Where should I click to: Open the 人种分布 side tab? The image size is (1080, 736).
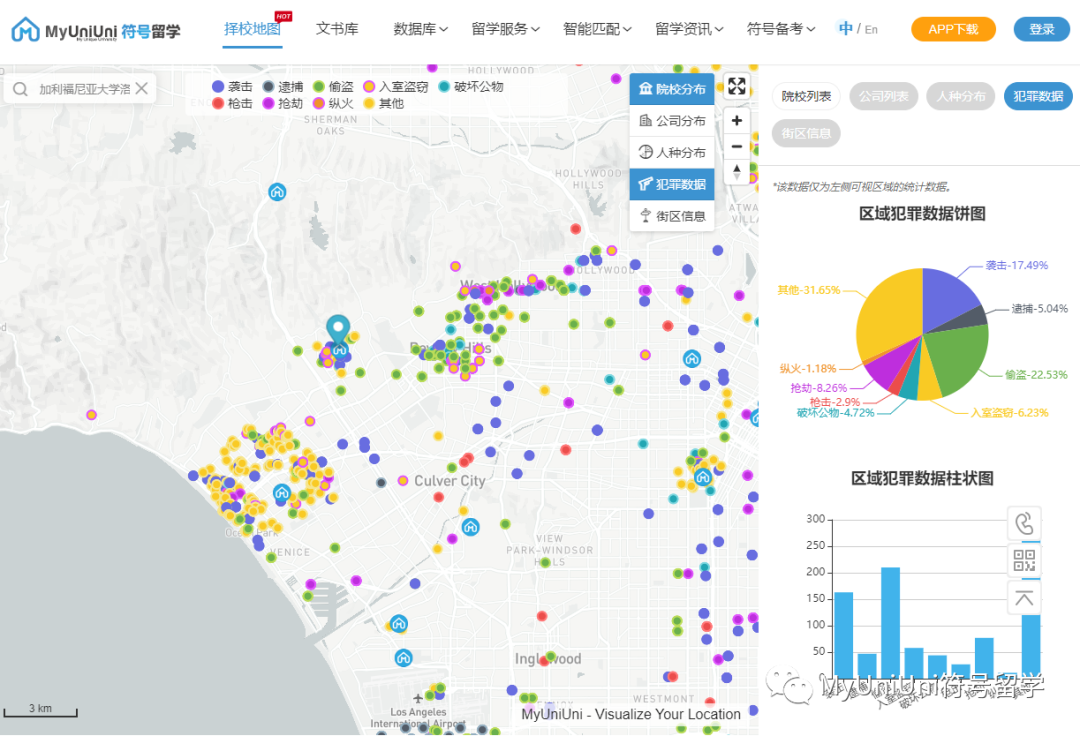pos(961,96)
